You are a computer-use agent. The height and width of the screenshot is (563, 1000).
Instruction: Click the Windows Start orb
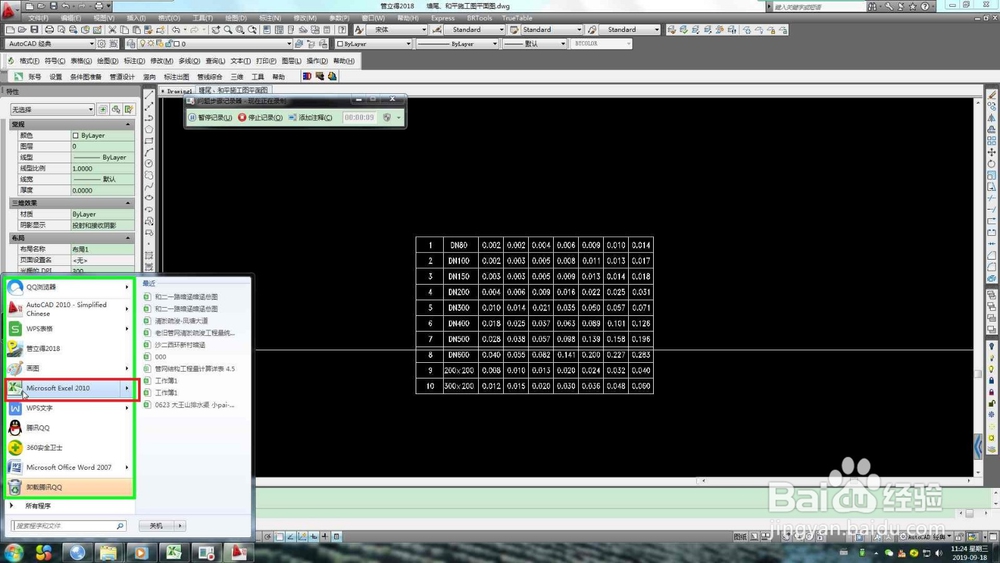coord(13,552)
